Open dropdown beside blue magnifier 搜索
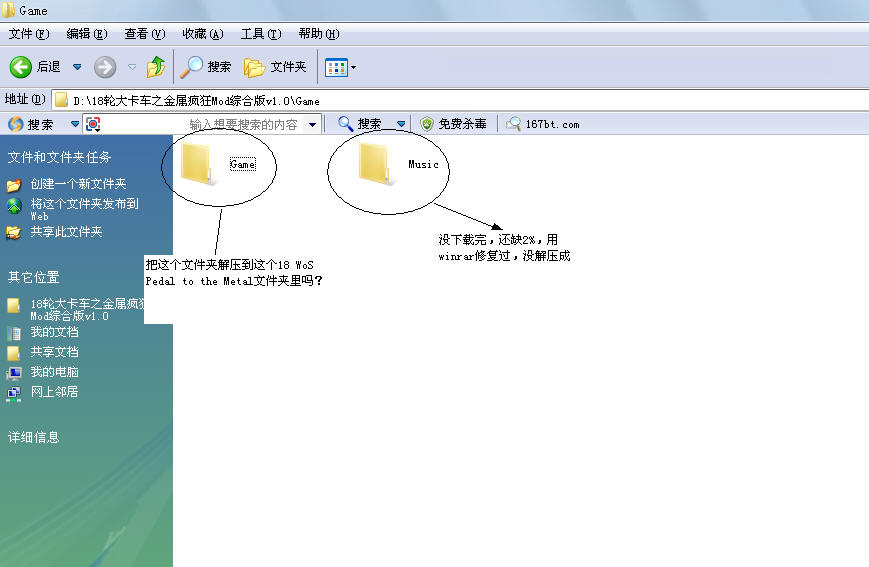 [401, 124]
